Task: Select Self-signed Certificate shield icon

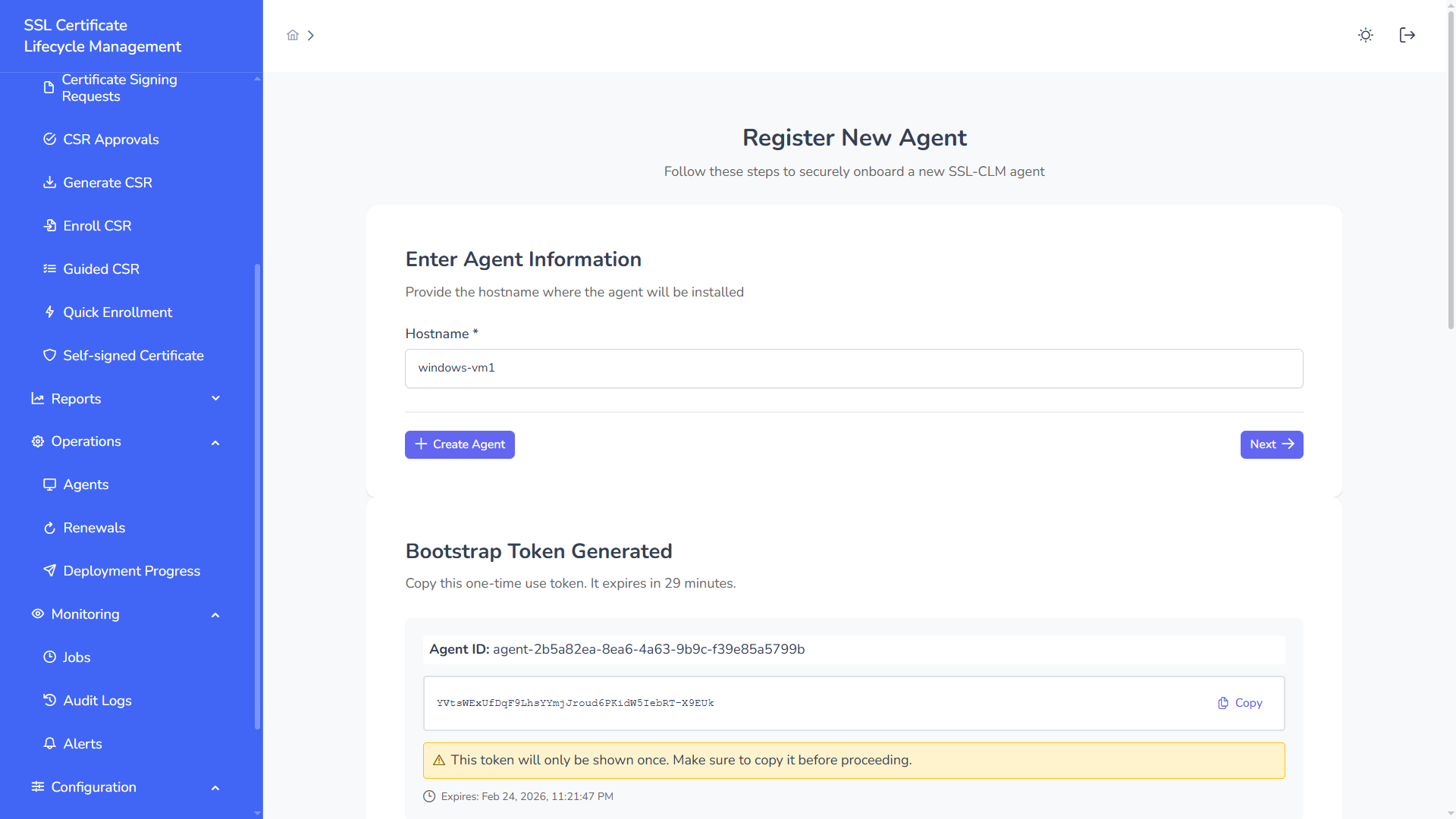Action: tap(49, 355)
